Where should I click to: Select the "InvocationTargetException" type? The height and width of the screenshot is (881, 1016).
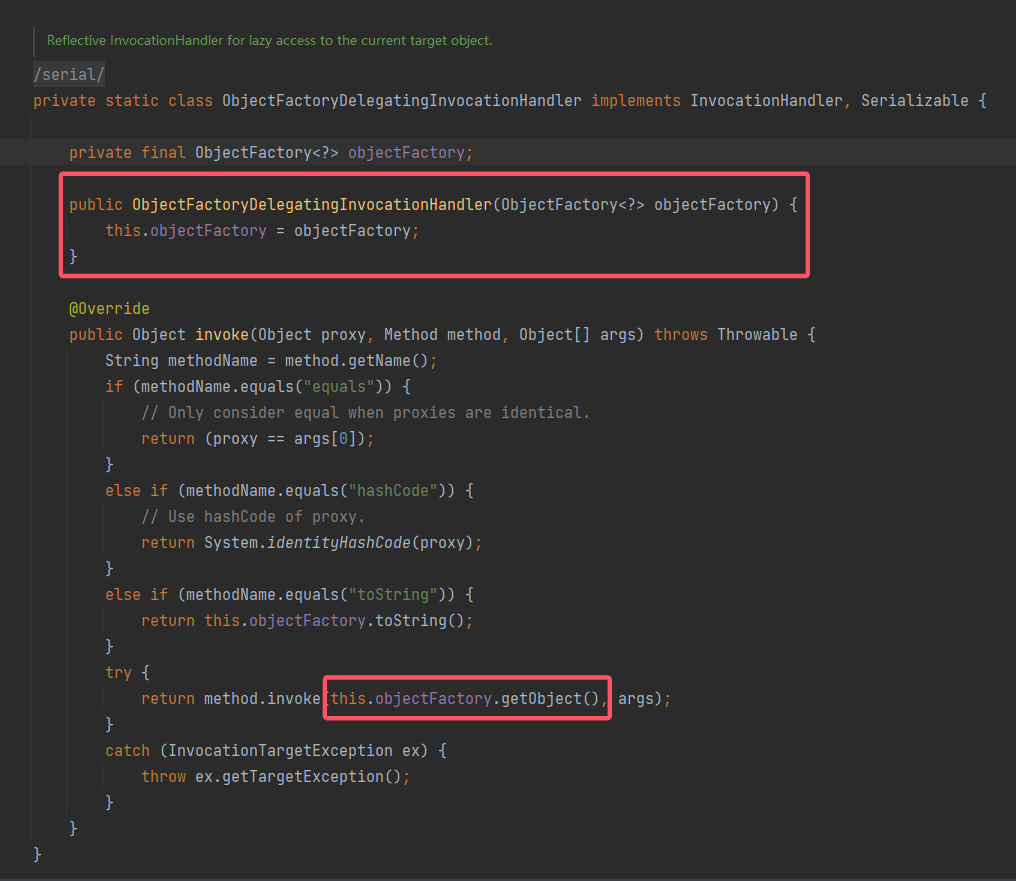point(281,751)
